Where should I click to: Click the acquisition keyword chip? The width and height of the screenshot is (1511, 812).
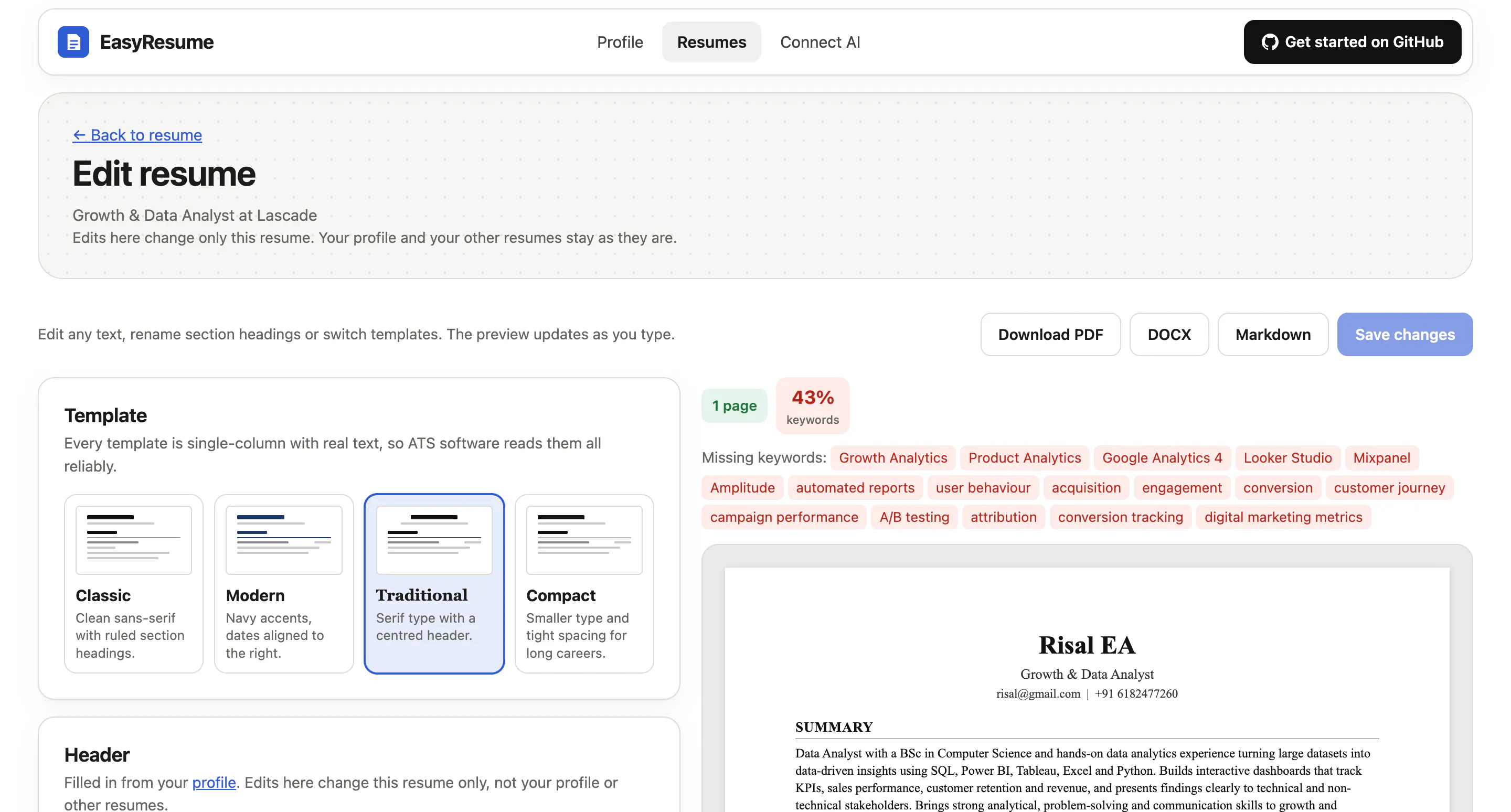(x=1086, y=487)
